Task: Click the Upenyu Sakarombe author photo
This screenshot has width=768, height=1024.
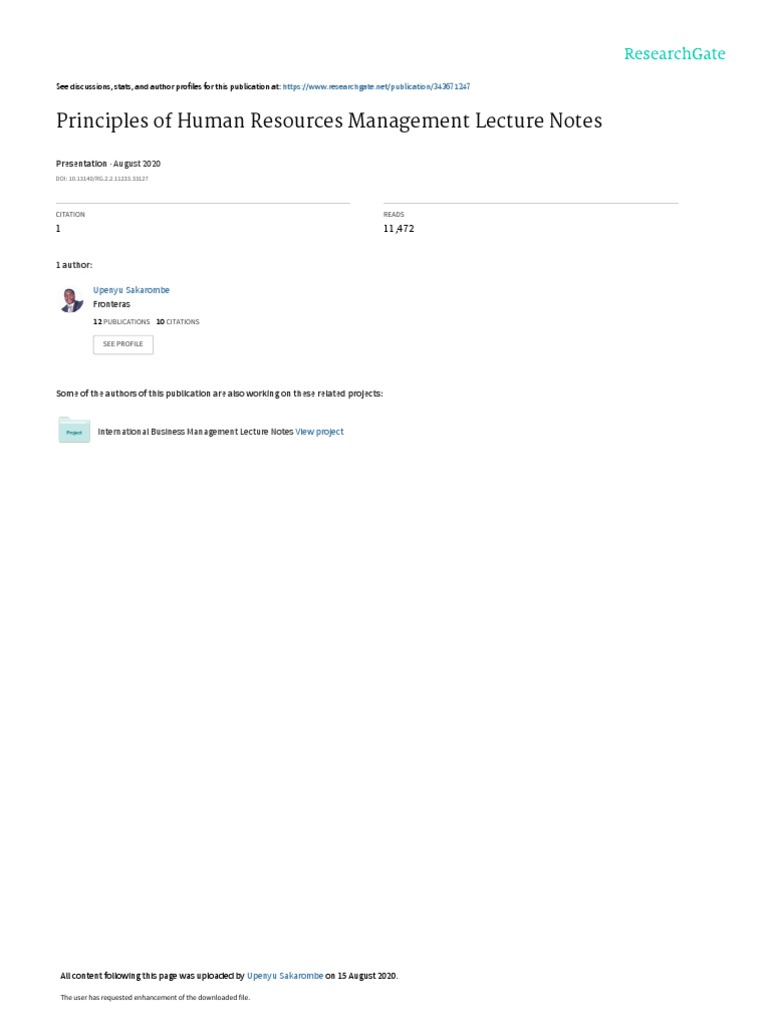Action: [x=71, y=300]
